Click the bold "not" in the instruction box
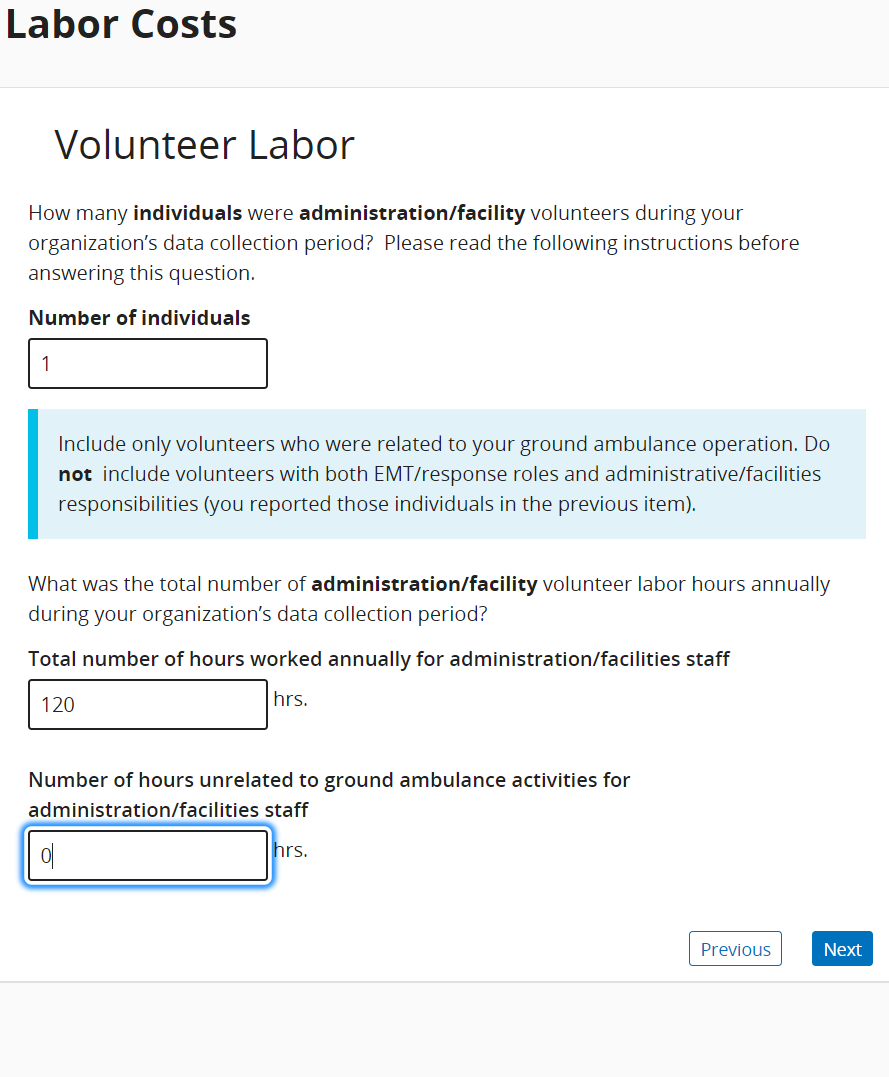Image resolution: width=889 pixels, height=1077 pixels. [x=75, y=474]
